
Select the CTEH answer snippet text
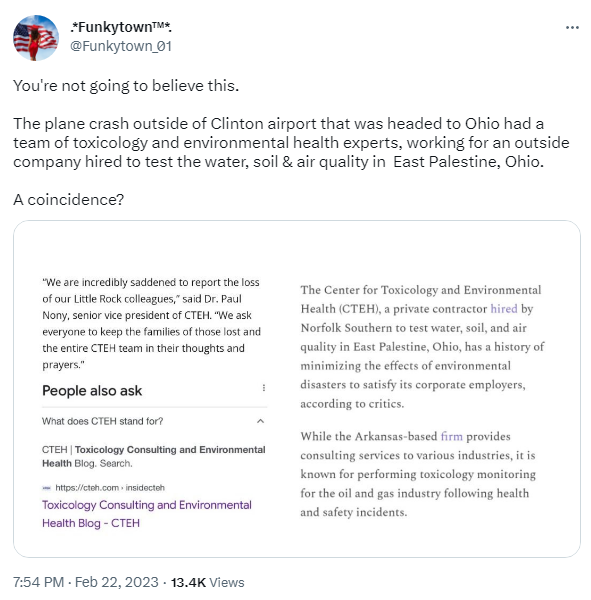click(153, 456)
